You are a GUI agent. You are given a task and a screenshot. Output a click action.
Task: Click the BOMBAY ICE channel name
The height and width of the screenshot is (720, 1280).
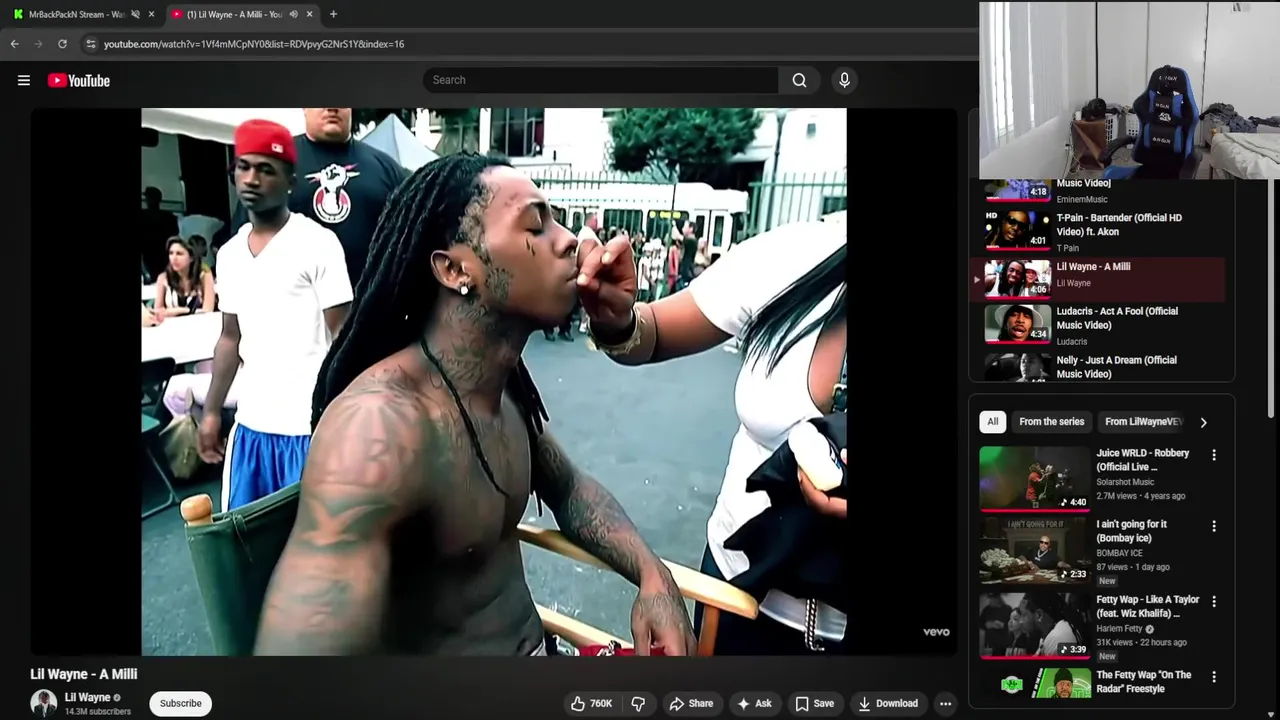[1119, 553]
